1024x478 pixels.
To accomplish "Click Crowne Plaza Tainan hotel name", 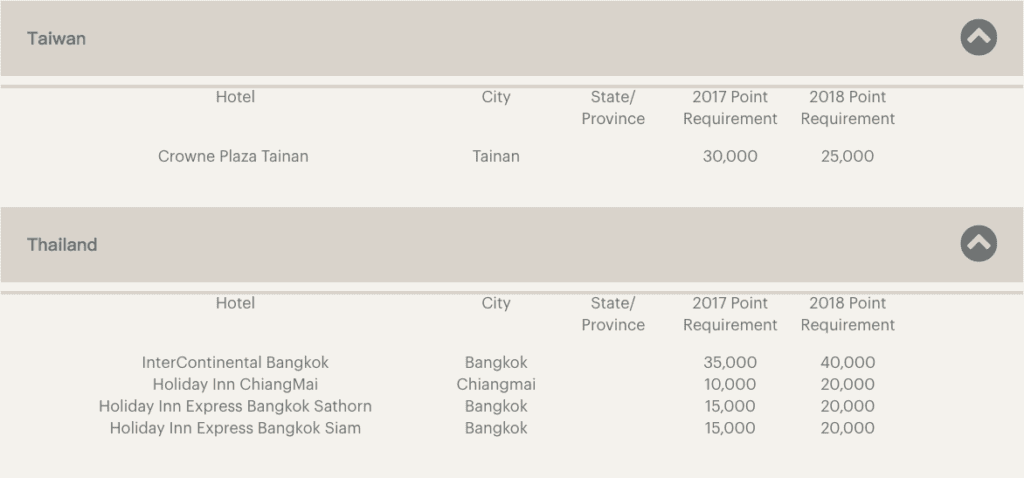I will tap(233, 156).
